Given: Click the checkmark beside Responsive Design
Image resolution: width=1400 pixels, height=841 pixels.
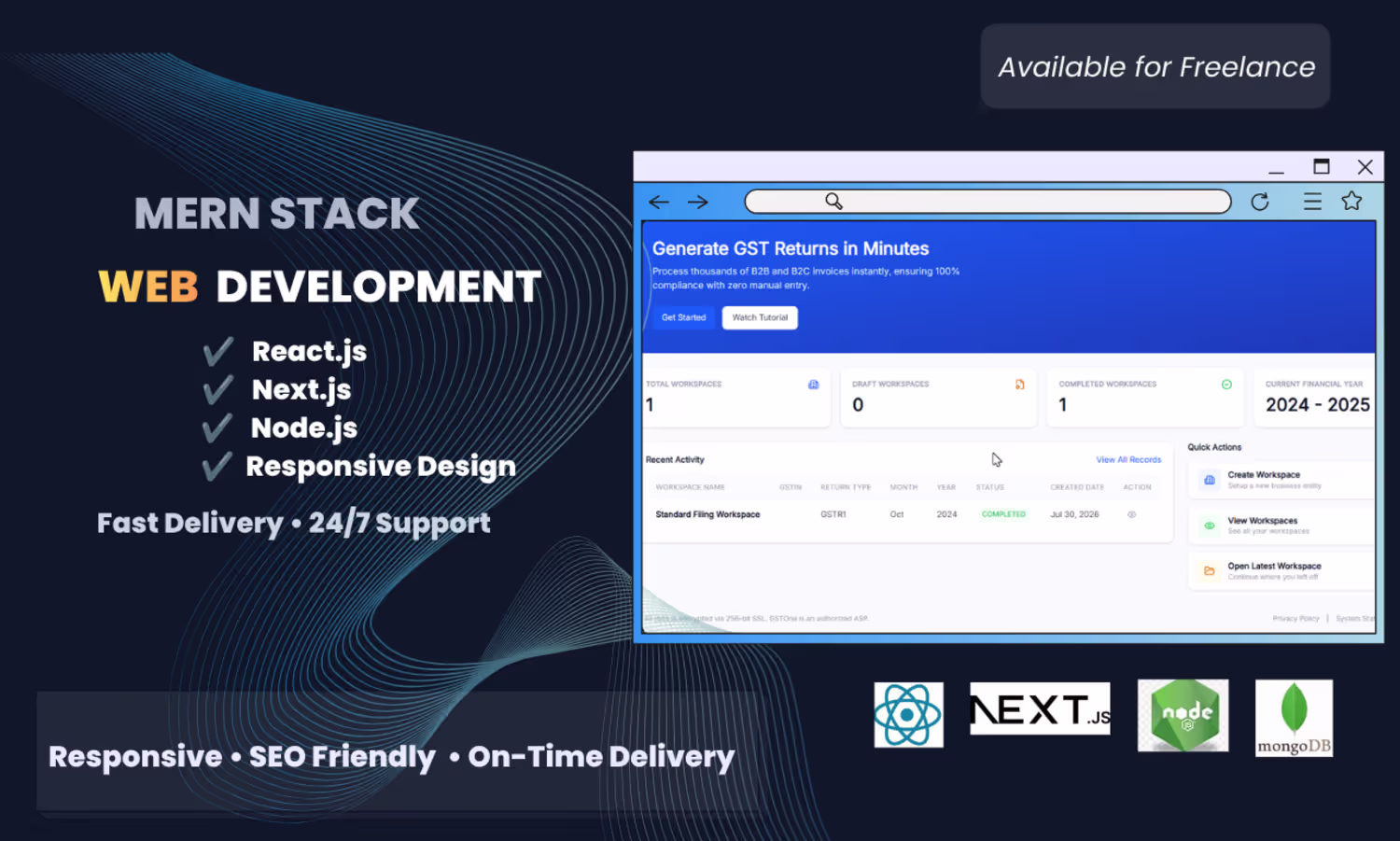Looking at the screenshot, I should pos(218,467).
